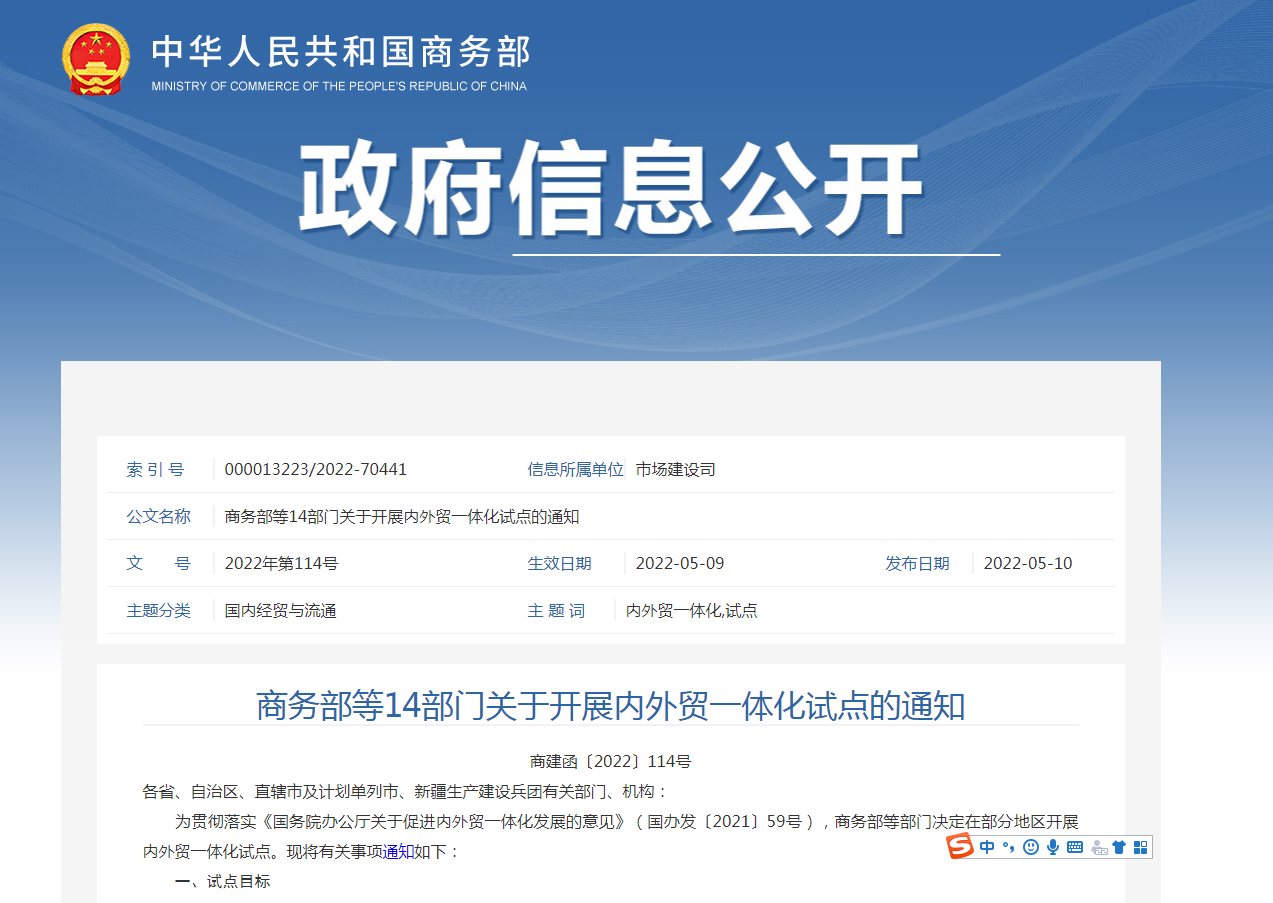Click the Sogou input method logo
The width and height of the screenshot is (1273, 903).
961,847
